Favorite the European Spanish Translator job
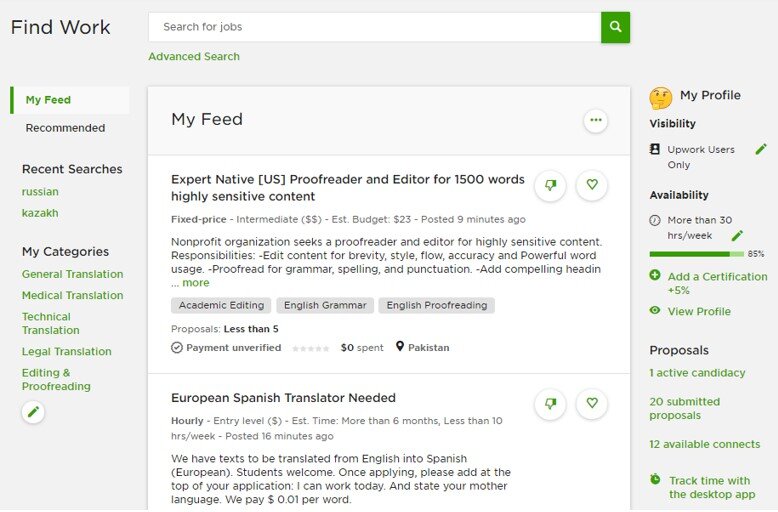Image resolution: width=778 pixels, height=512 pixels. [592, 403]
